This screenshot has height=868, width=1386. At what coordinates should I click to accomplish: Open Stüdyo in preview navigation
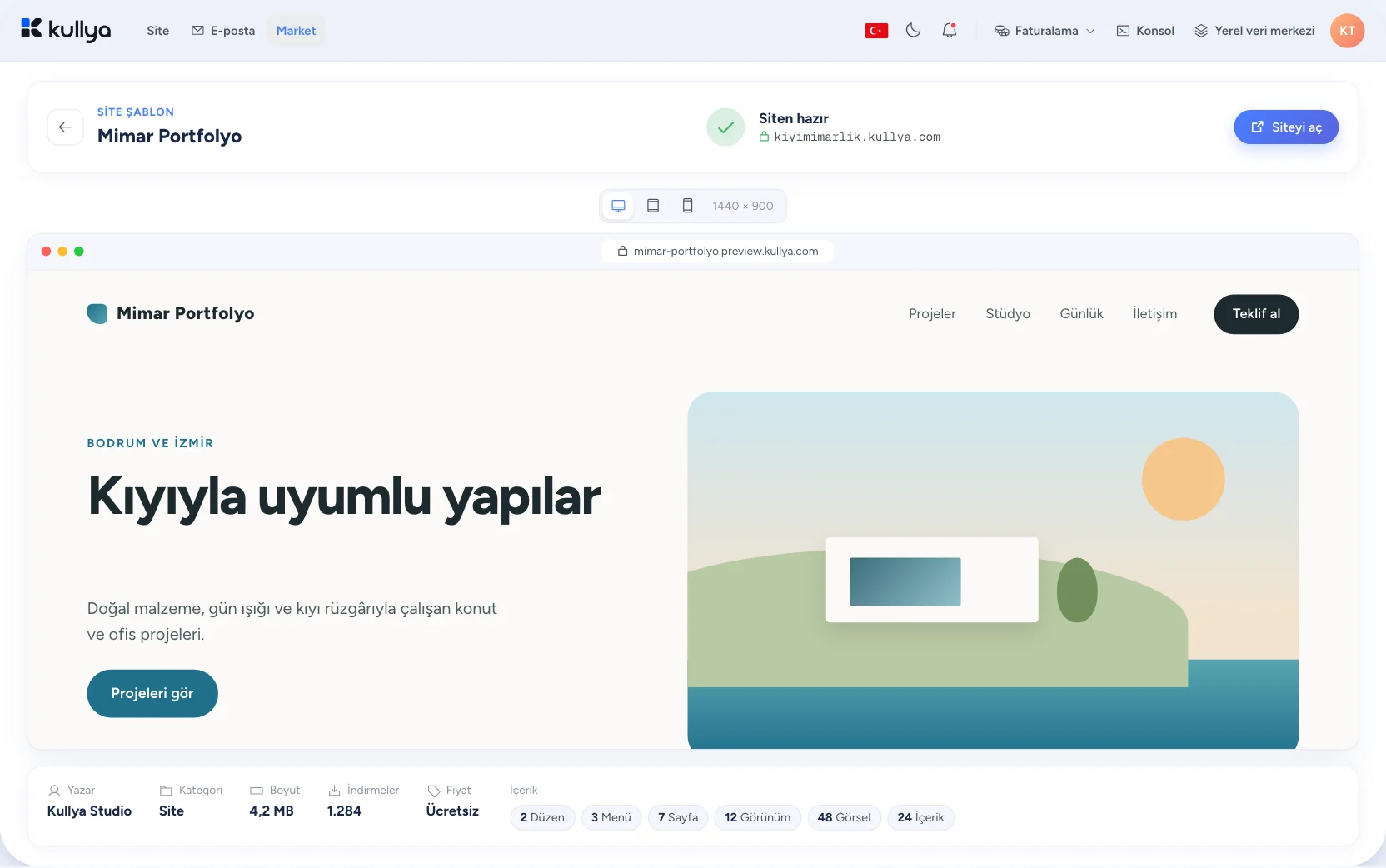click(x=1008, y=314)
